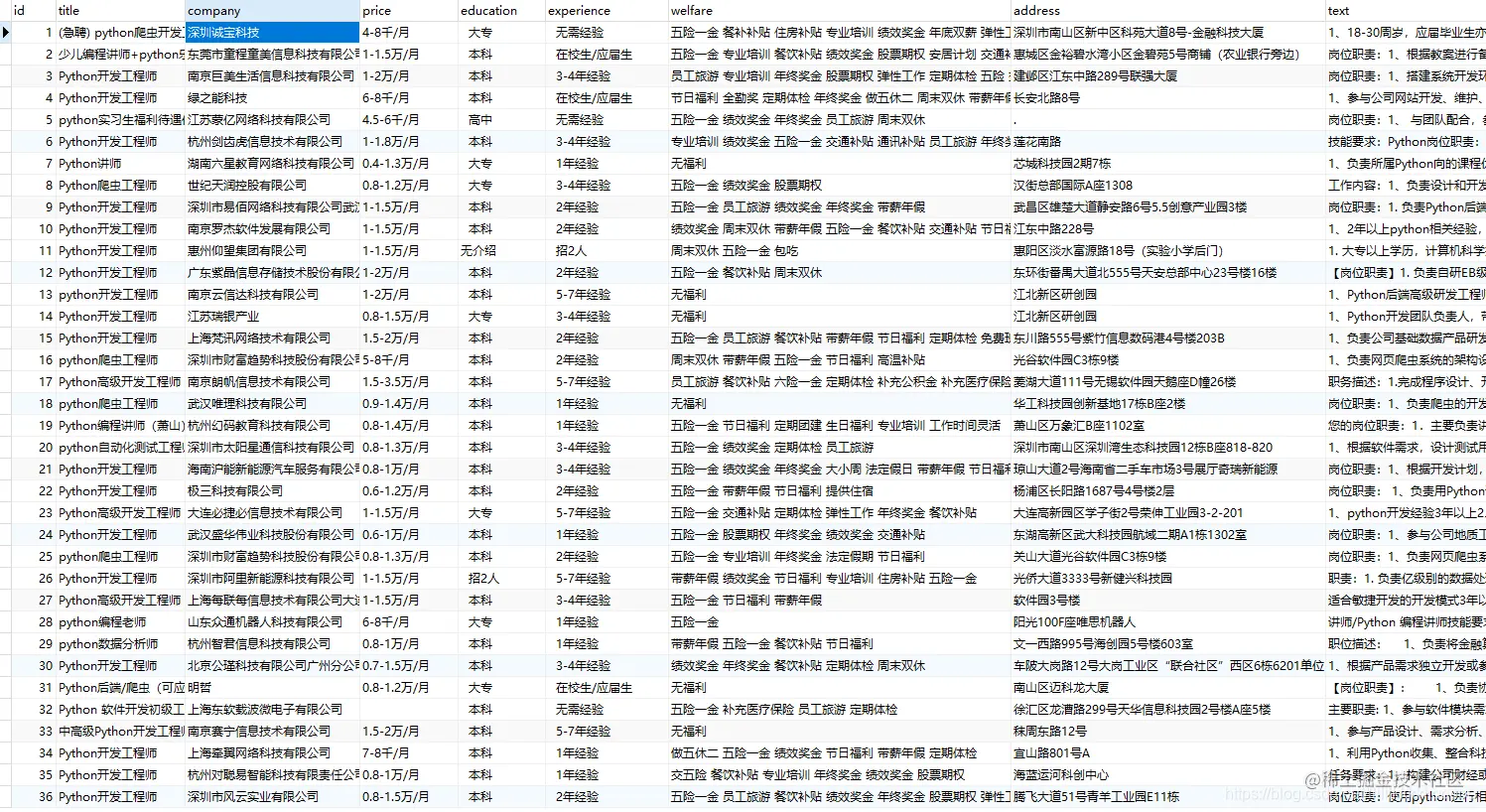Select address cell 江苏中路228号
Image resolution: width=1486 pixels, height=812 pixels.
pos(1167,229)
